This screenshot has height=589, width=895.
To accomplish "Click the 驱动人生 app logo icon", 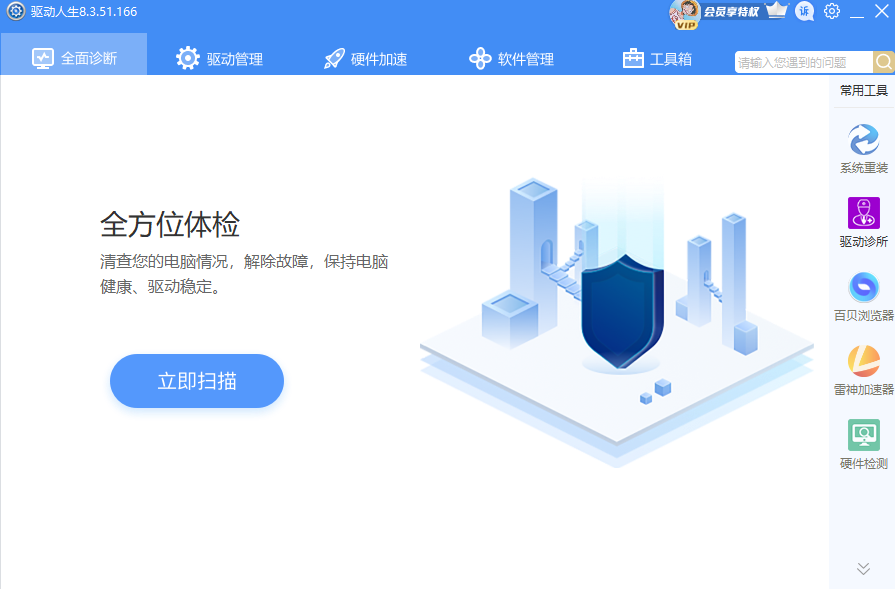I will 15,11.
